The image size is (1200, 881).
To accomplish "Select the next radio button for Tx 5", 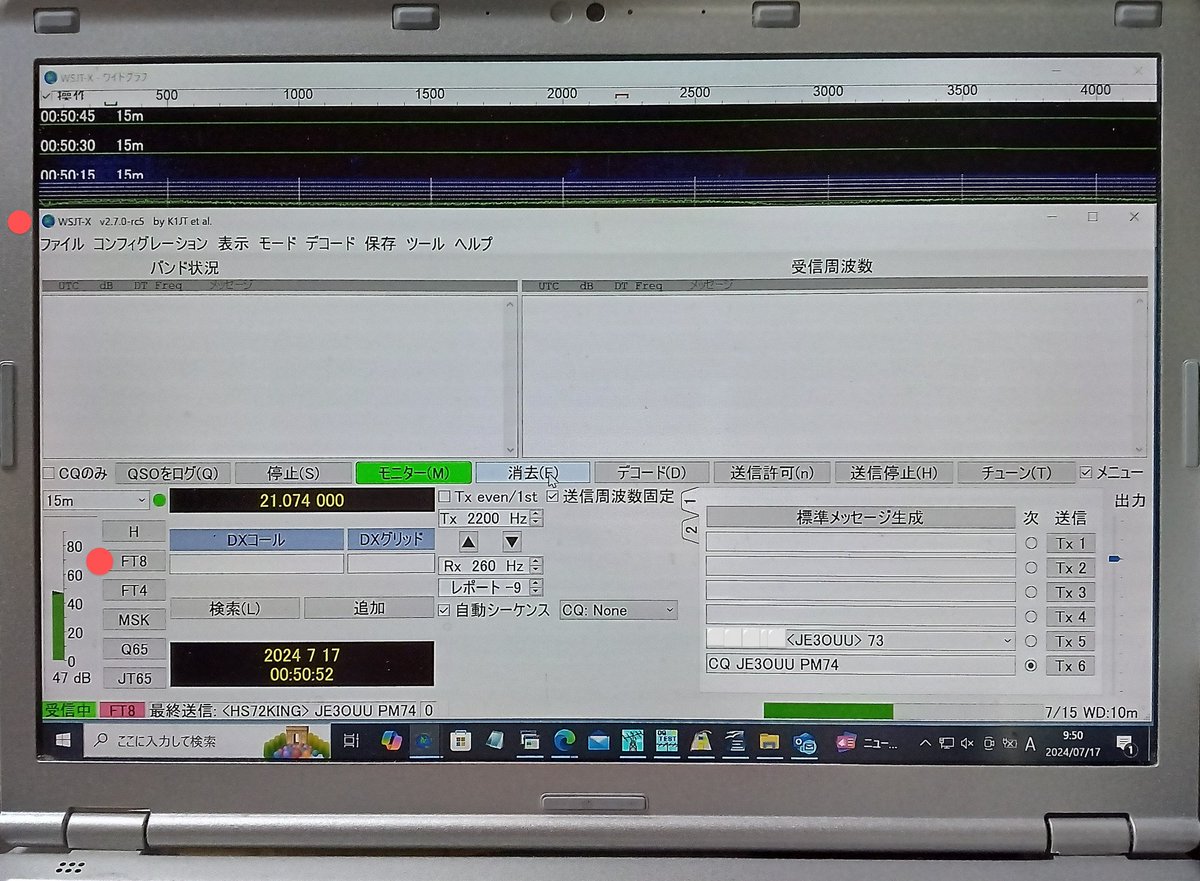I will click(x=1031, y=641).
